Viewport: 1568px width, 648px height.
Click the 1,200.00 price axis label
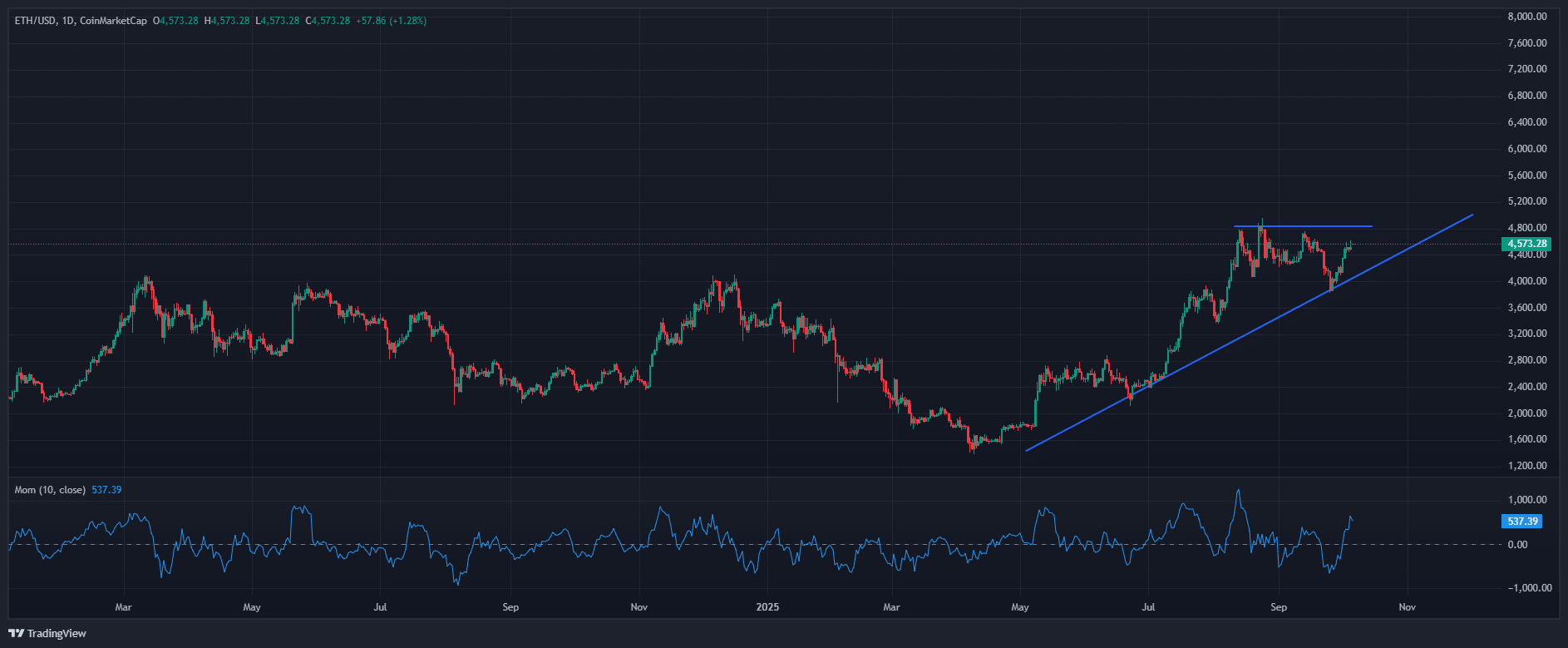click(x=1526, y=466)
